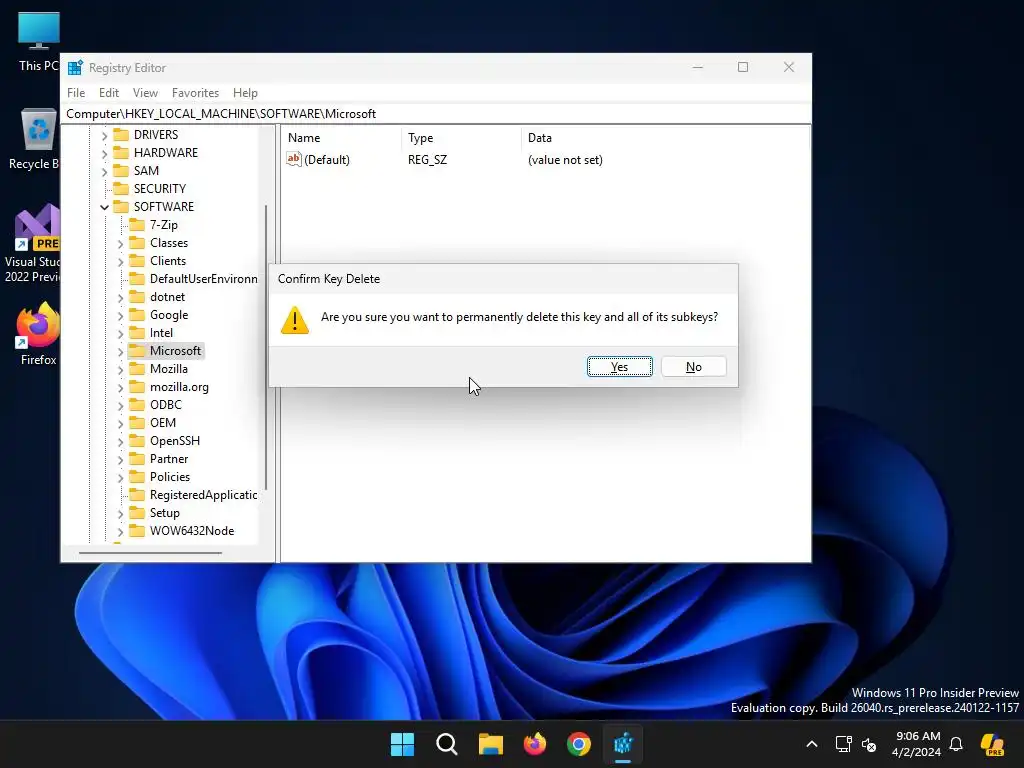This screenshot has width=1024, height=768.
Task: Confirm deletion with the Yes button
Action: 619,366
